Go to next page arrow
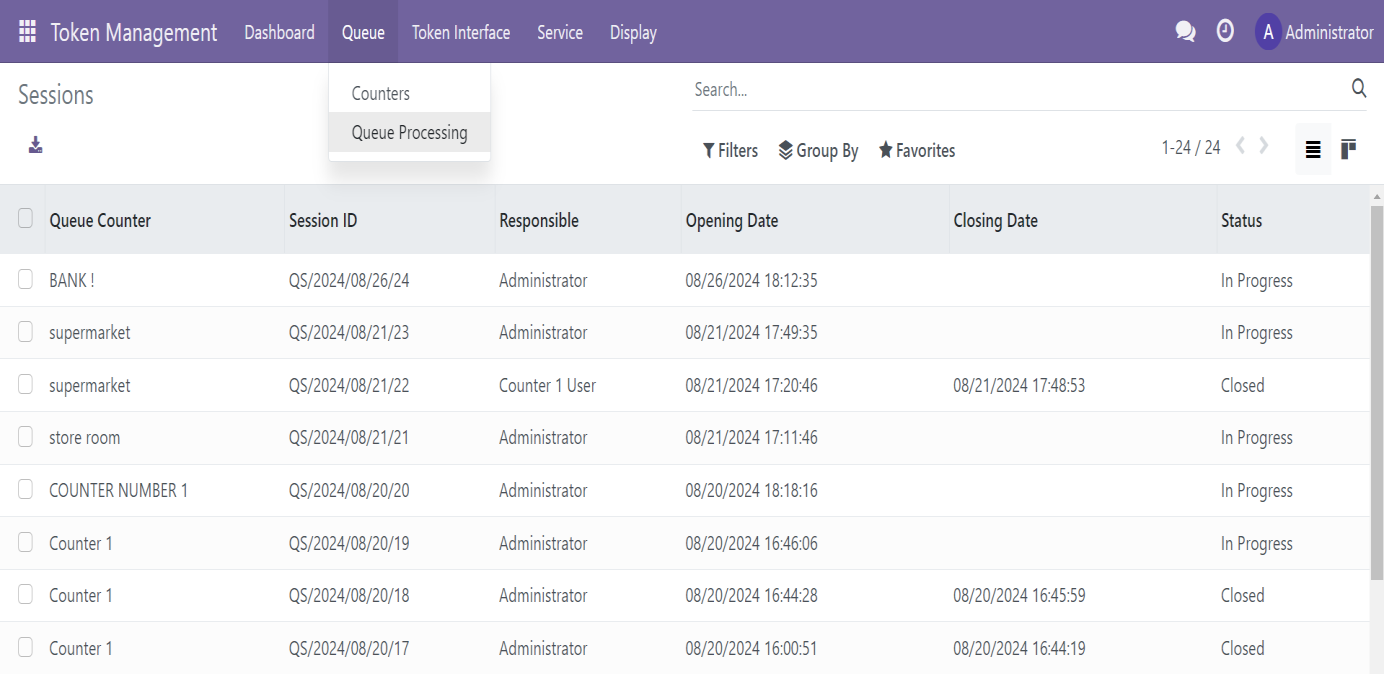1384x674 pixels. pos(1264,147)
